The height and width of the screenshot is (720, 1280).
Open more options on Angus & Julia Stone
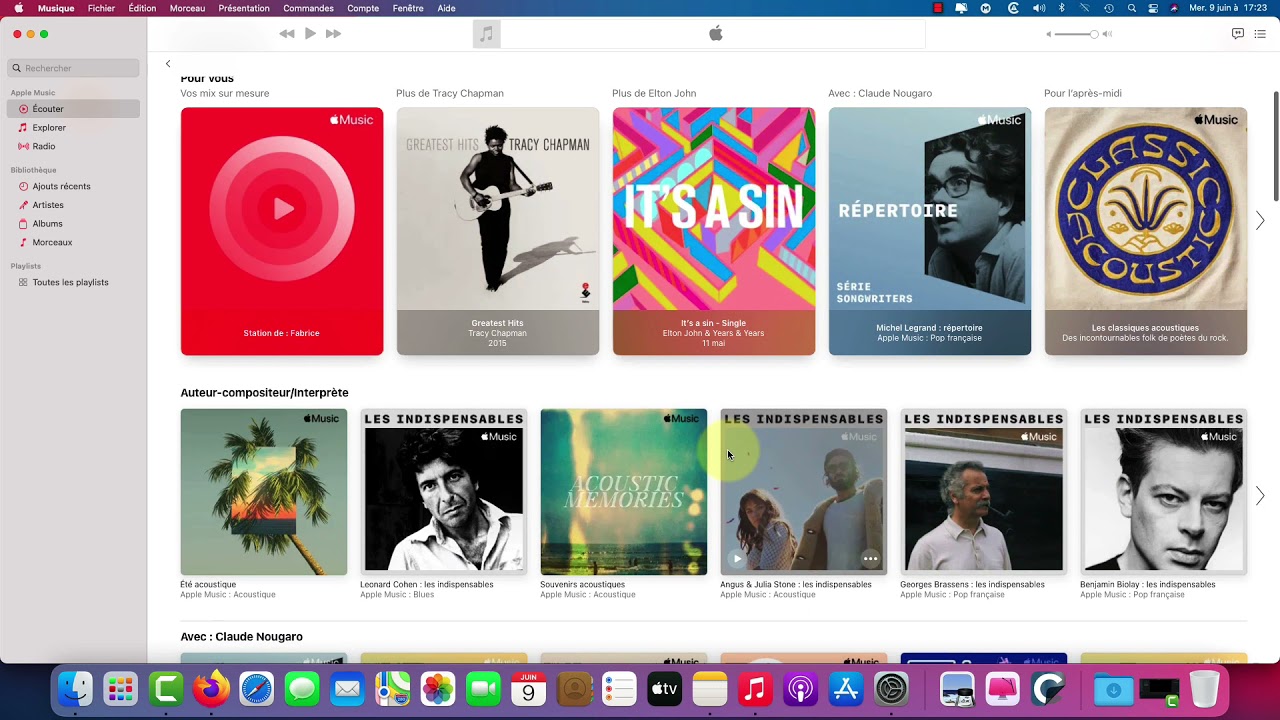click(x=871, y=559)
